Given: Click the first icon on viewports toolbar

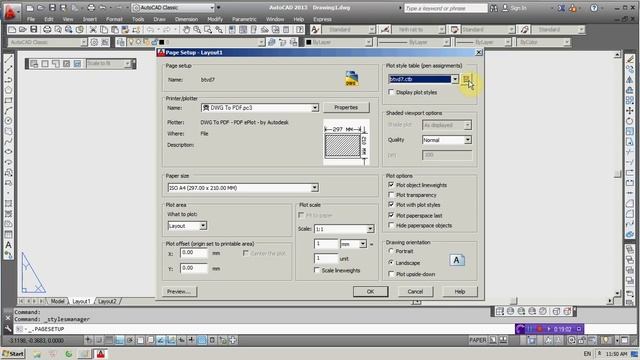Looking at the screenshot, I should [34, 64].
